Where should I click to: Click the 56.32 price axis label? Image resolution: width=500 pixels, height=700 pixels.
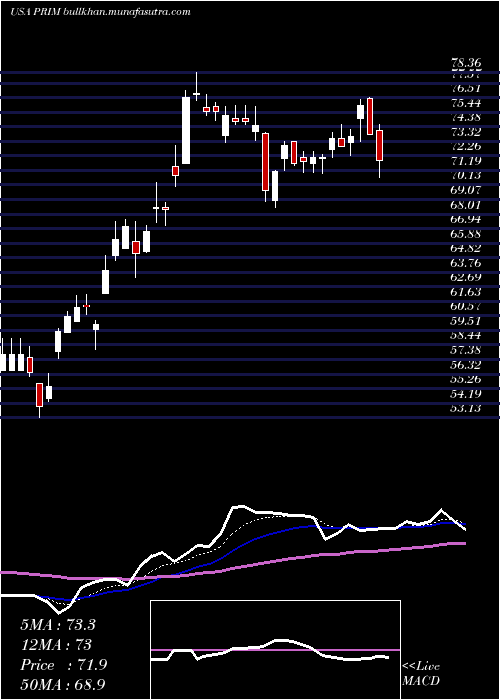pyautogui.click(x=466, y=365)
